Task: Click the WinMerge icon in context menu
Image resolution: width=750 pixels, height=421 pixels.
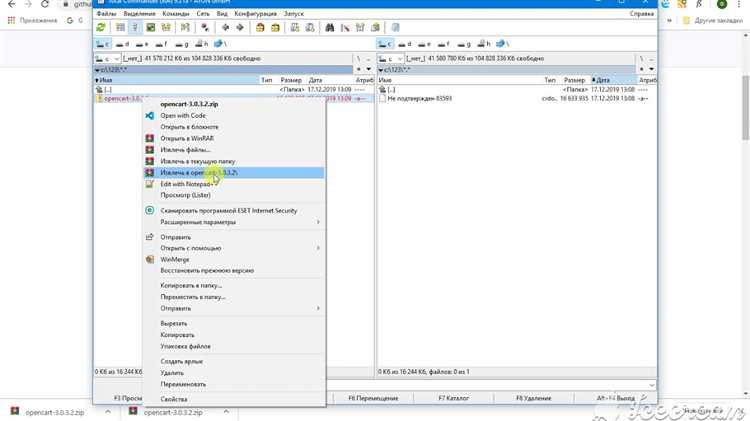Action: click(x=150, y=259)
